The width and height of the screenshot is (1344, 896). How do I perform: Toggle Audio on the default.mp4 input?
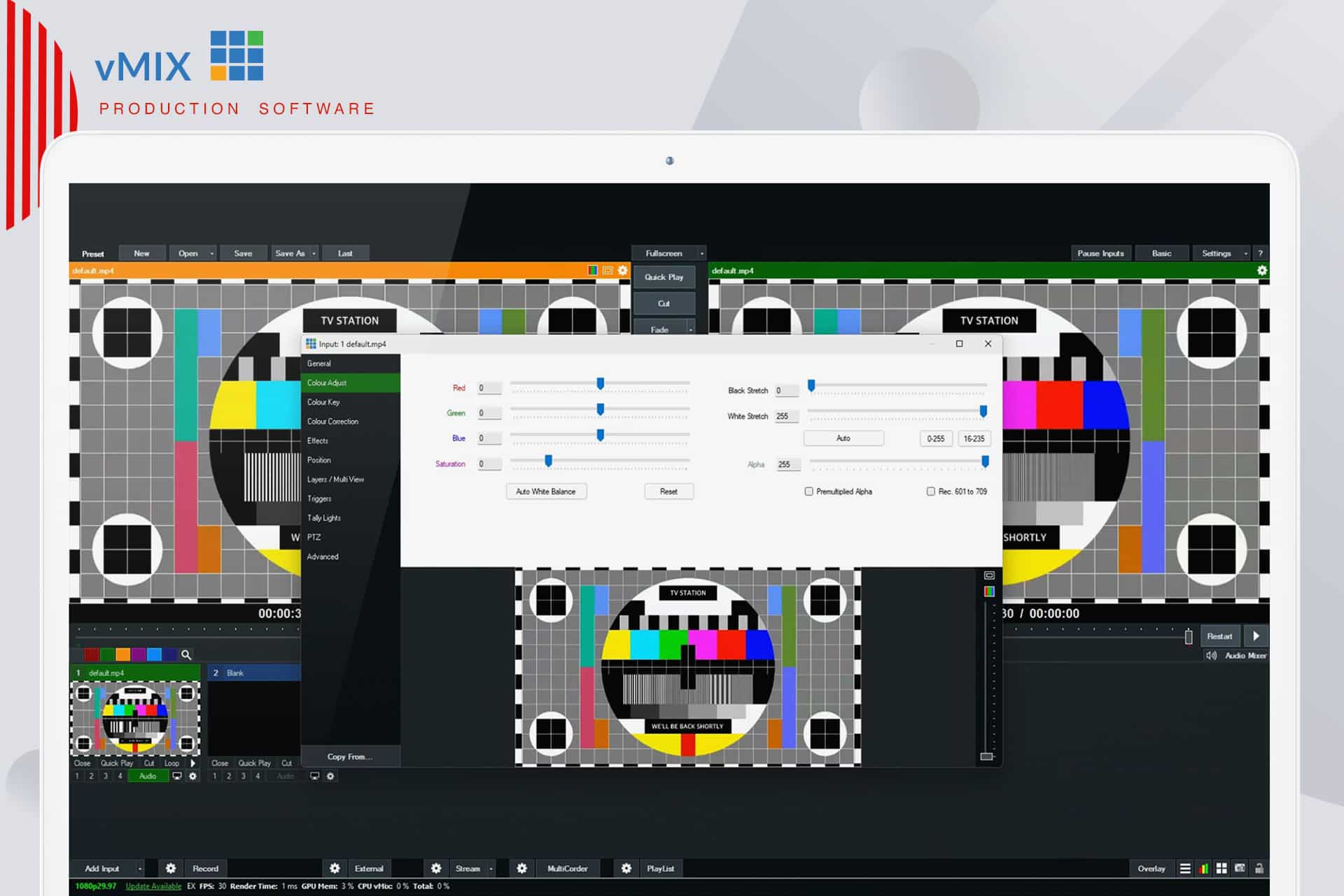[148, 776]
